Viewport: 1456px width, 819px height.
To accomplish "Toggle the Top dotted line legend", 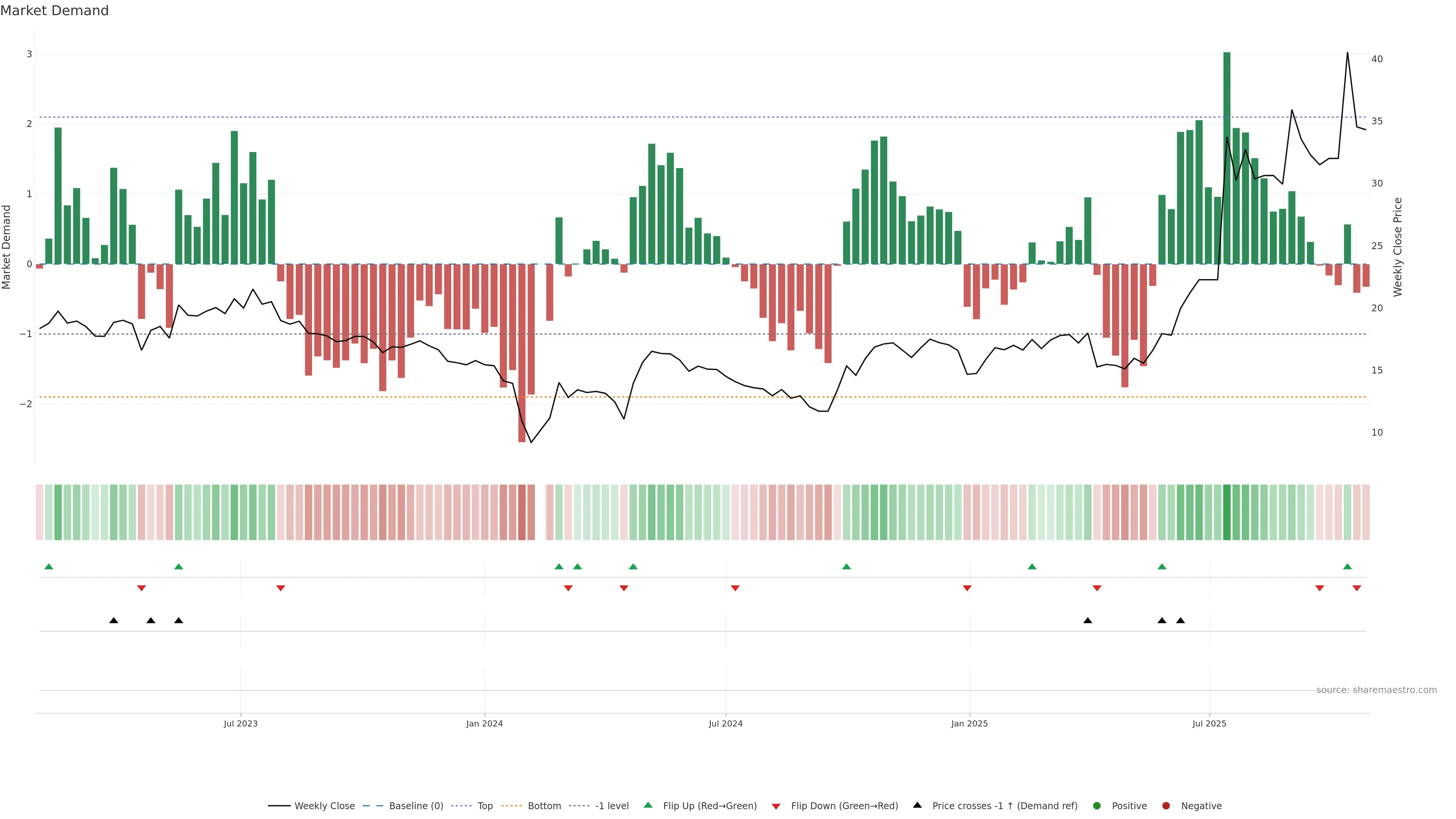I will pos(485,806).
